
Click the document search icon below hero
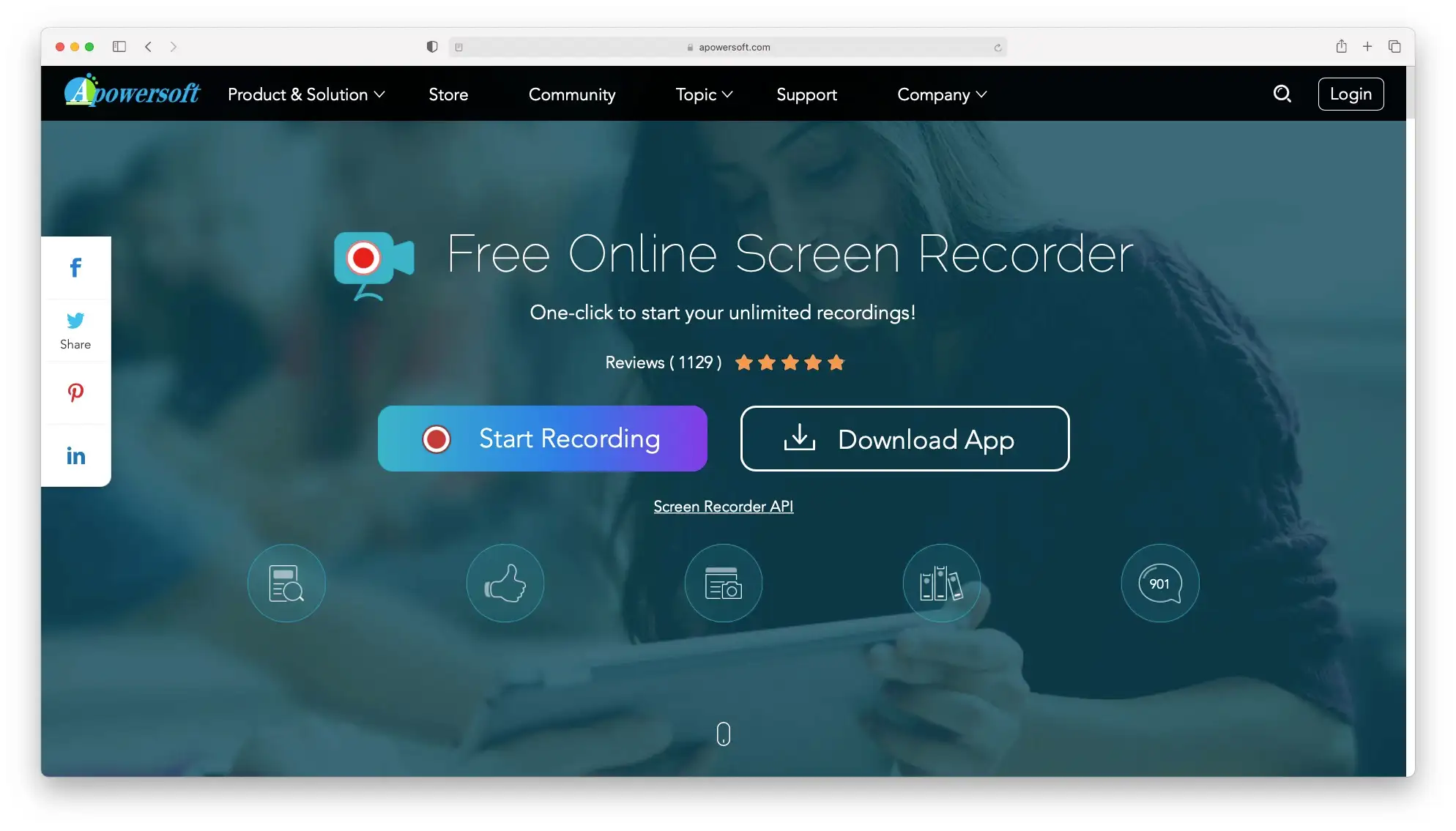(286, 583)
